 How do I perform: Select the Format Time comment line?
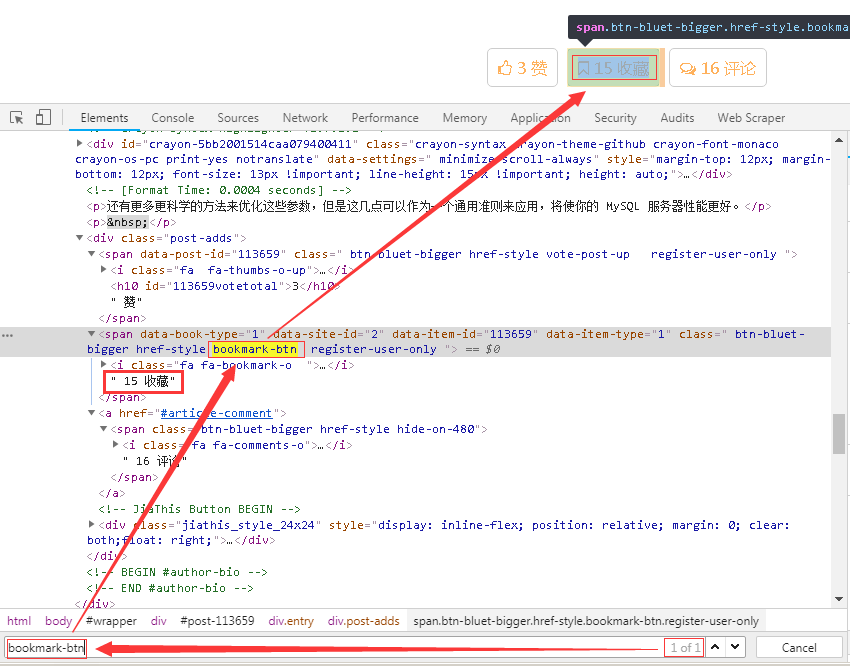click(x=219, y=190)
